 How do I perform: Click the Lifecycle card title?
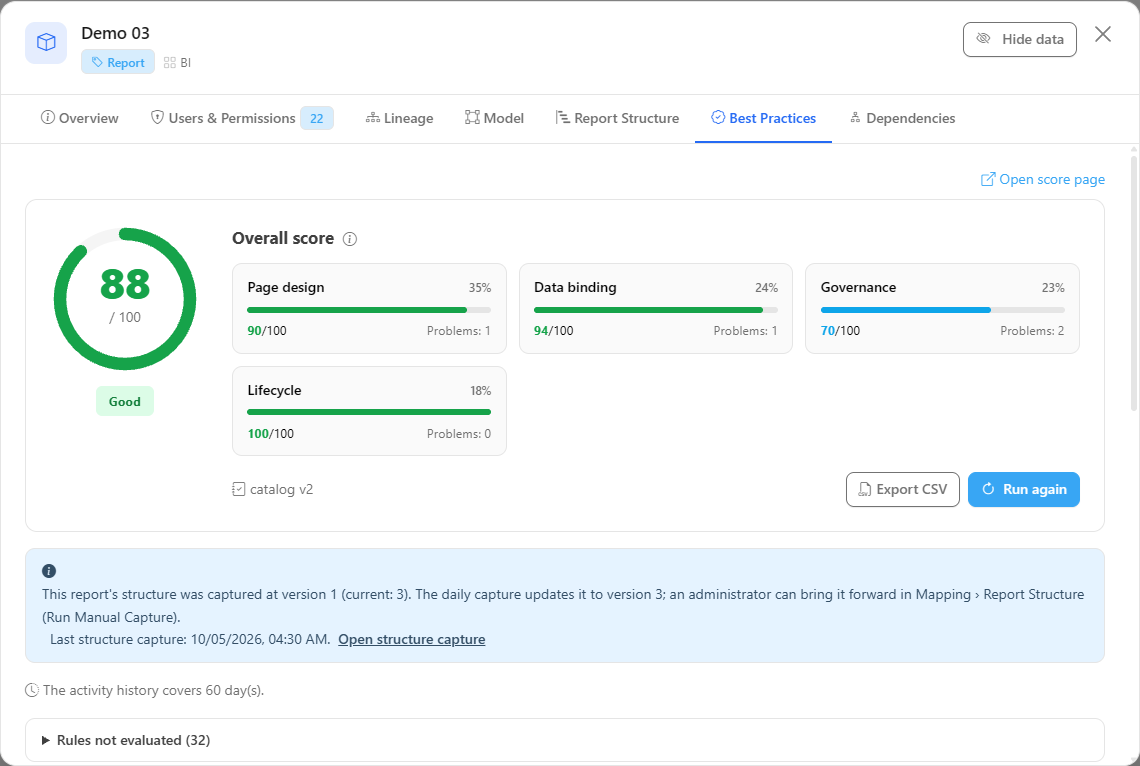tap(274, 390)
